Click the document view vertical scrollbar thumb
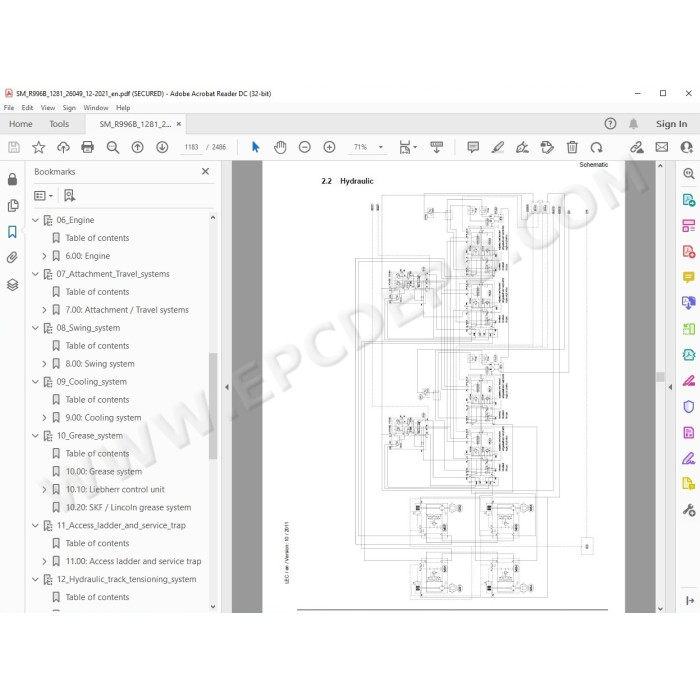This screenshot has height=700, width=700. [660, 376]
